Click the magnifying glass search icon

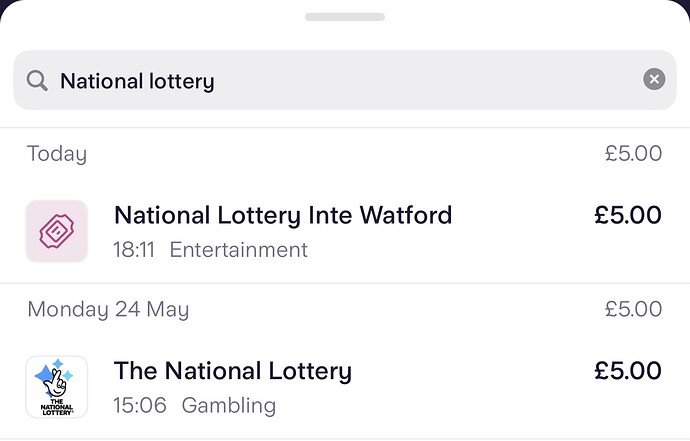37,80
